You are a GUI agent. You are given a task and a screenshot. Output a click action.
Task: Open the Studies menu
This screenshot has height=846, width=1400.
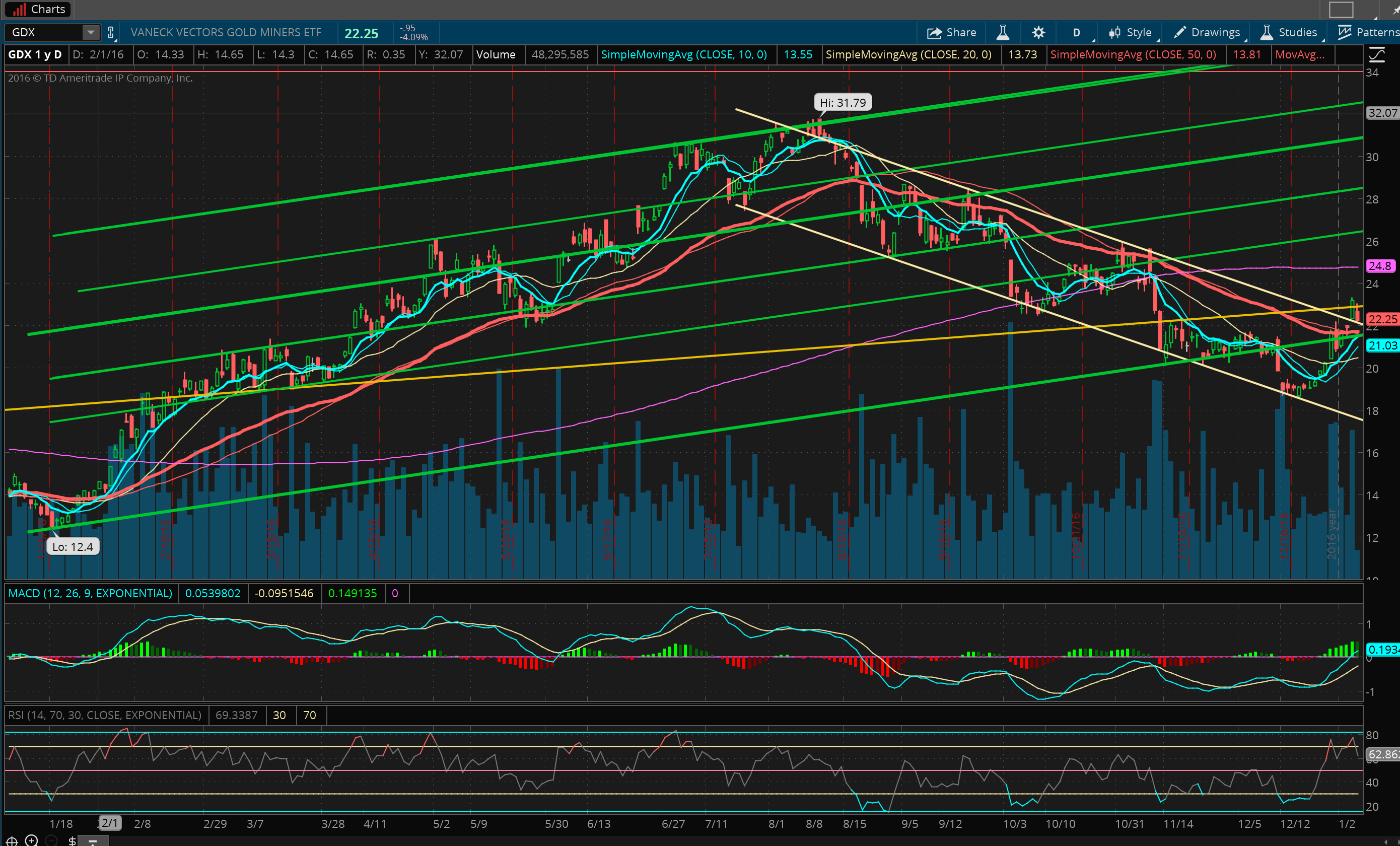(x=1289, y=32)
